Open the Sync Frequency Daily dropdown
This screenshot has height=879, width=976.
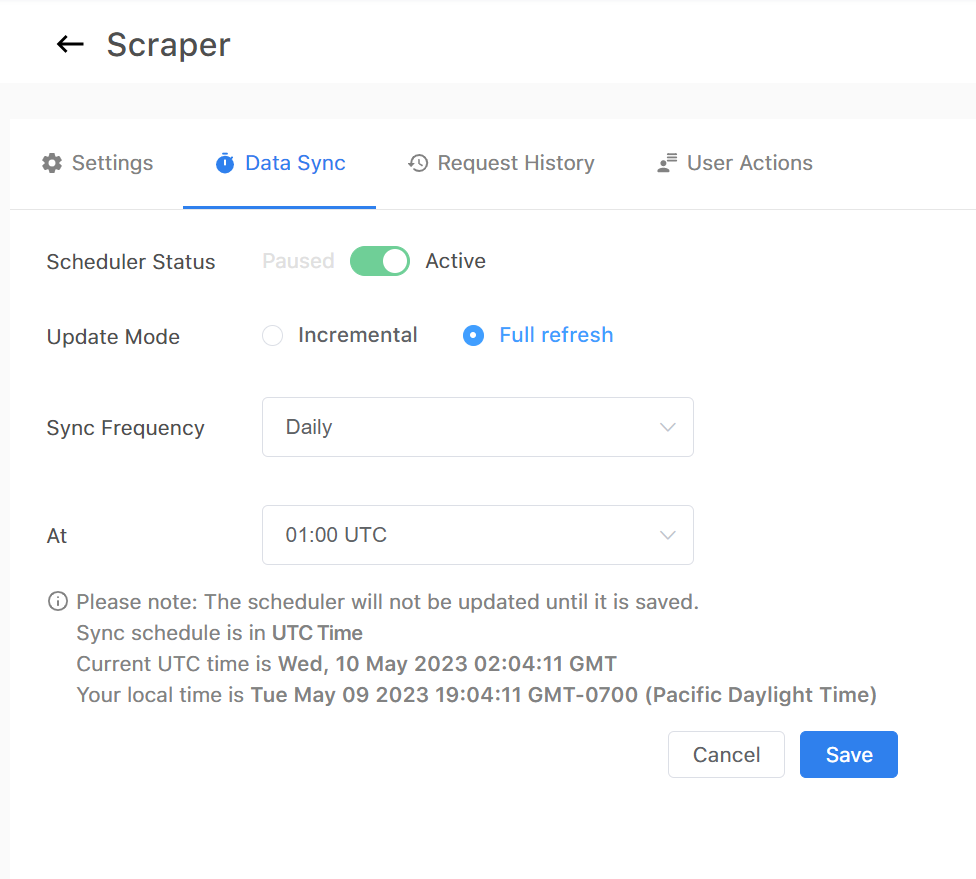(477, 427)
